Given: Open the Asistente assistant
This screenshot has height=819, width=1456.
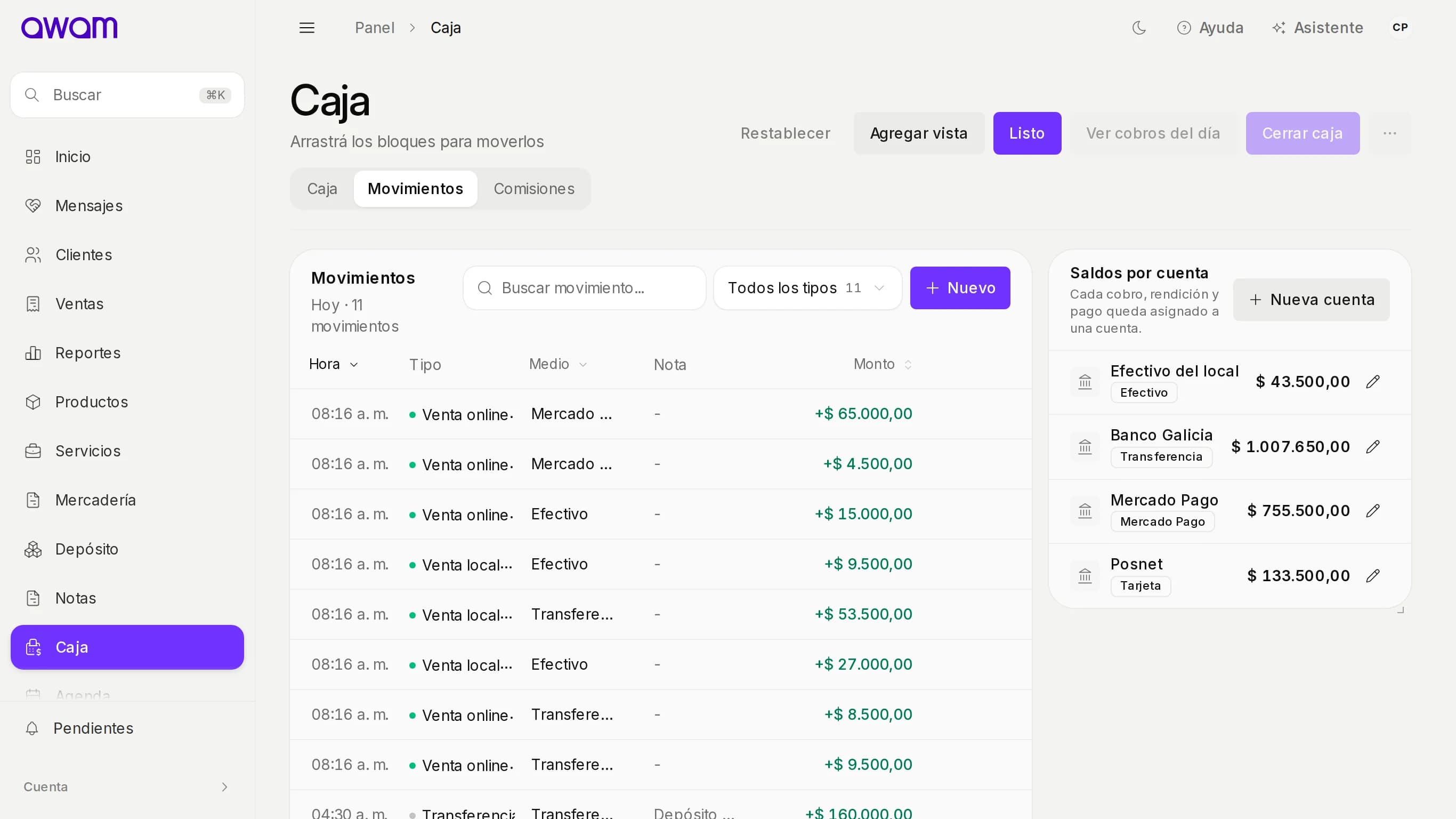Looking at the screenshot, I should [x=1317, y=28].
